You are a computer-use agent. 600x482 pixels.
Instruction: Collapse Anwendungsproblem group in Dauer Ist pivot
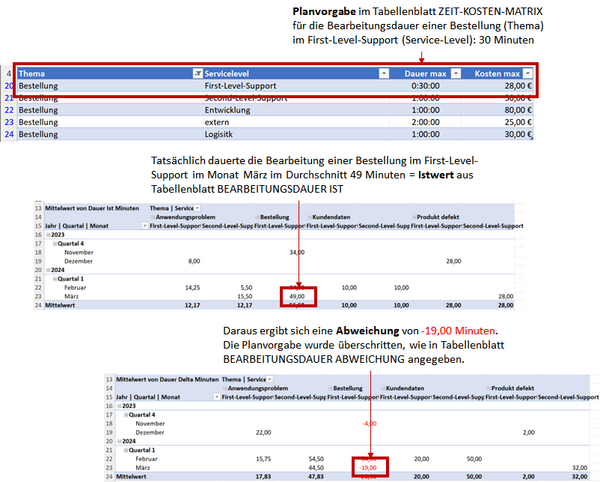click(153, 217)
